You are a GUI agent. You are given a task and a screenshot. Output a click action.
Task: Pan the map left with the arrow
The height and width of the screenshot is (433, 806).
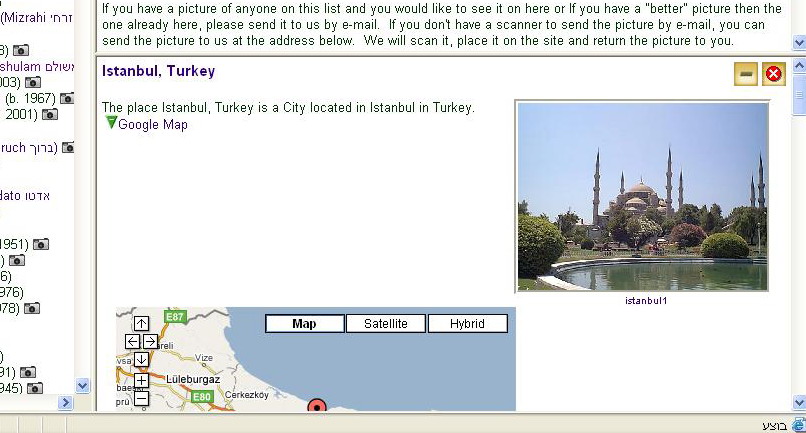point(132,341)
